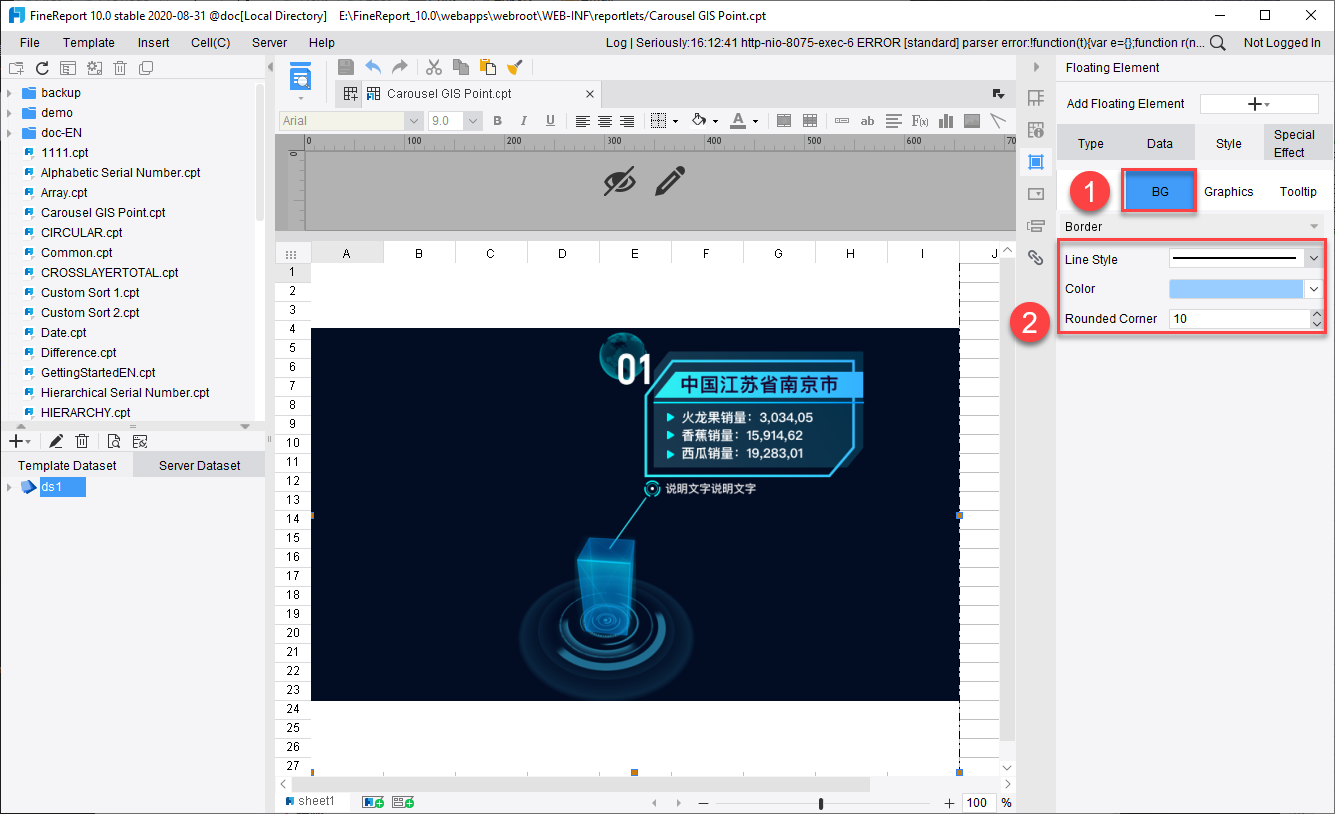Click the insert formula F(x) icon
The image size is (1335, 814).
[x=920, y=121]
